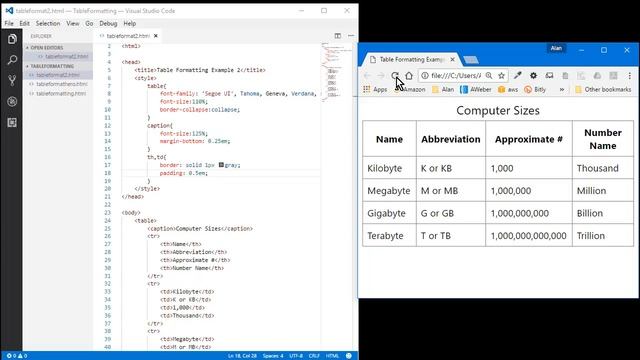The height and width of the screenshot is (360, 640).
Task: Open a new Chrome tab
Action: coord(471,60)
